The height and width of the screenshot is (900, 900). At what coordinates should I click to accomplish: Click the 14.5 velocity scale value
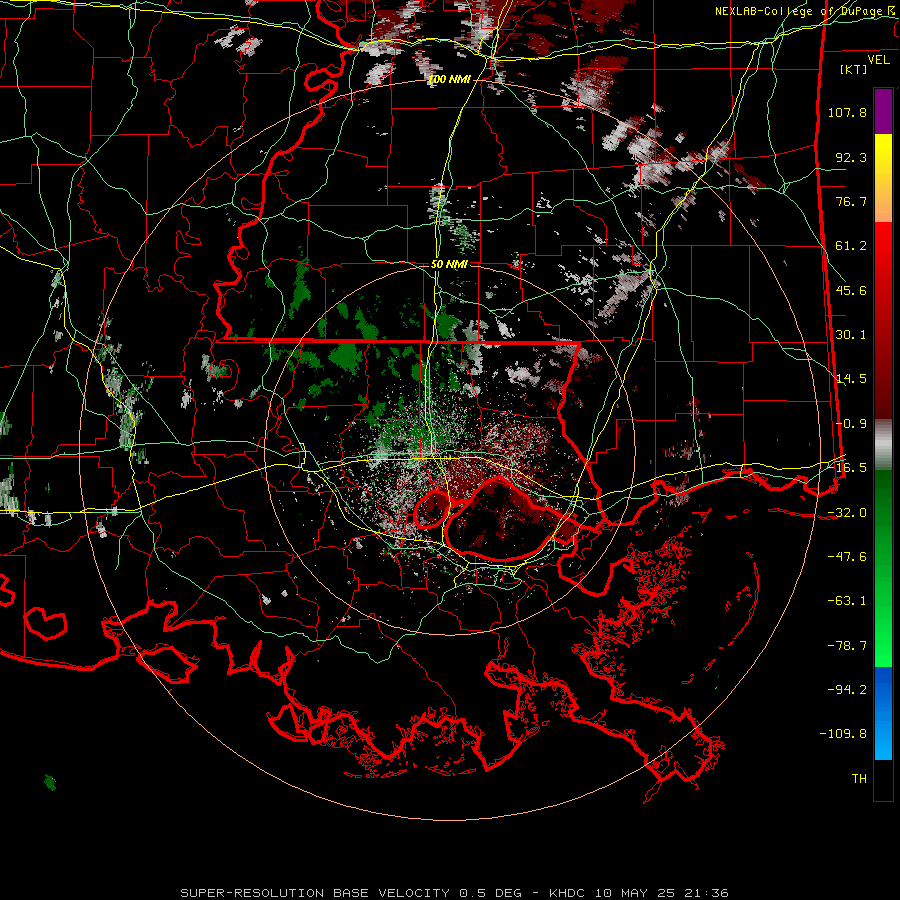point(851,379)
